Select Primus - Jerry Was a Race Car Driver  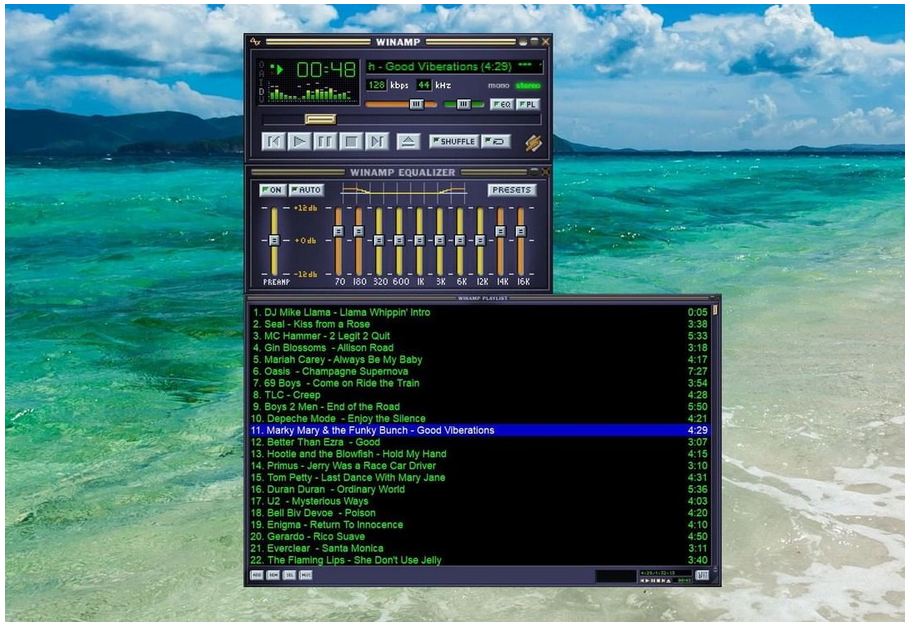(479, 466)
